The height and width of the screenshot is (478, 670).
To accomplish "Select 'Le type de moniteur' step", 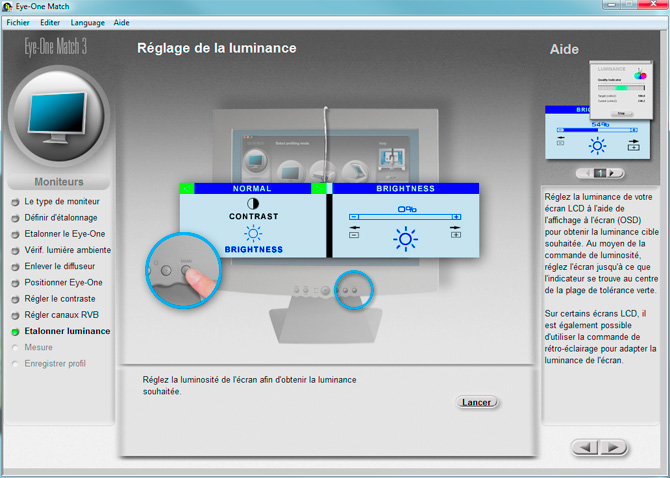I will 62,202.
